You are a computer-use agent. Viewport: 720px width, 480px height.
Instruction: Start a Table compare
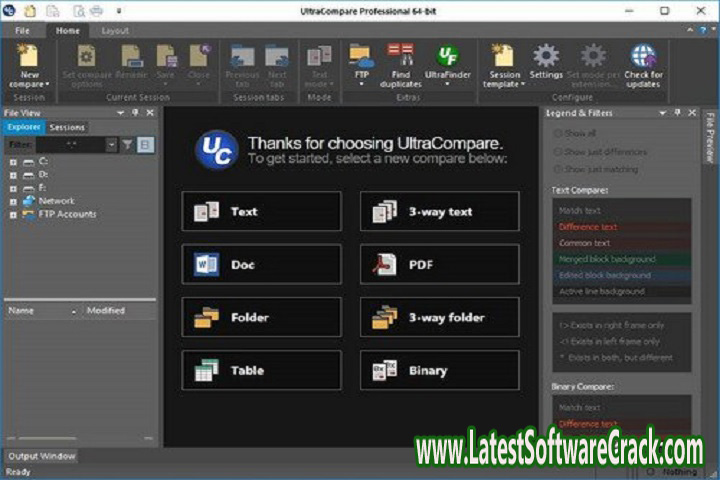[262, 370]
